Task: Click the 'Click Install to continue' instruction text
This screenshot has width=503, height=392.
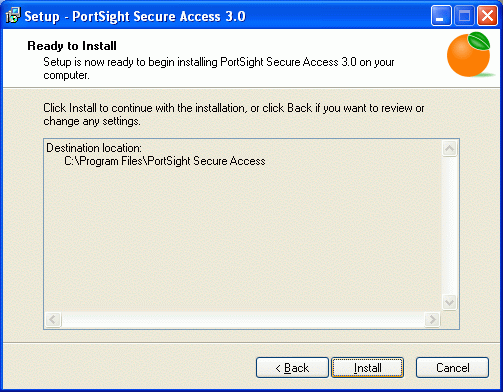Action: pyautogui.click(x=233, y=114)
